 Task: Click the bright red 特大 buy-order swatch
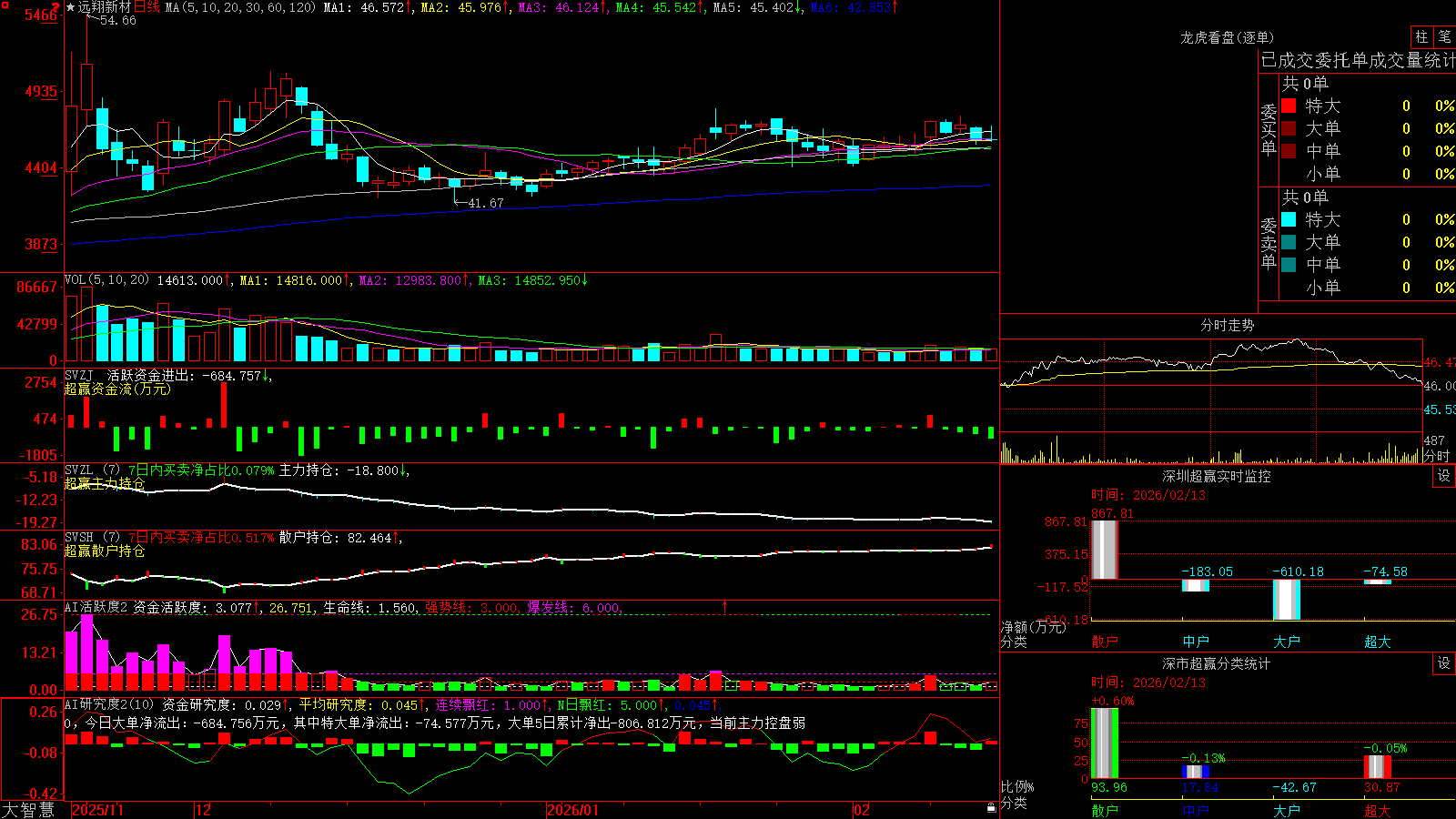click(x=1289, y=106)
